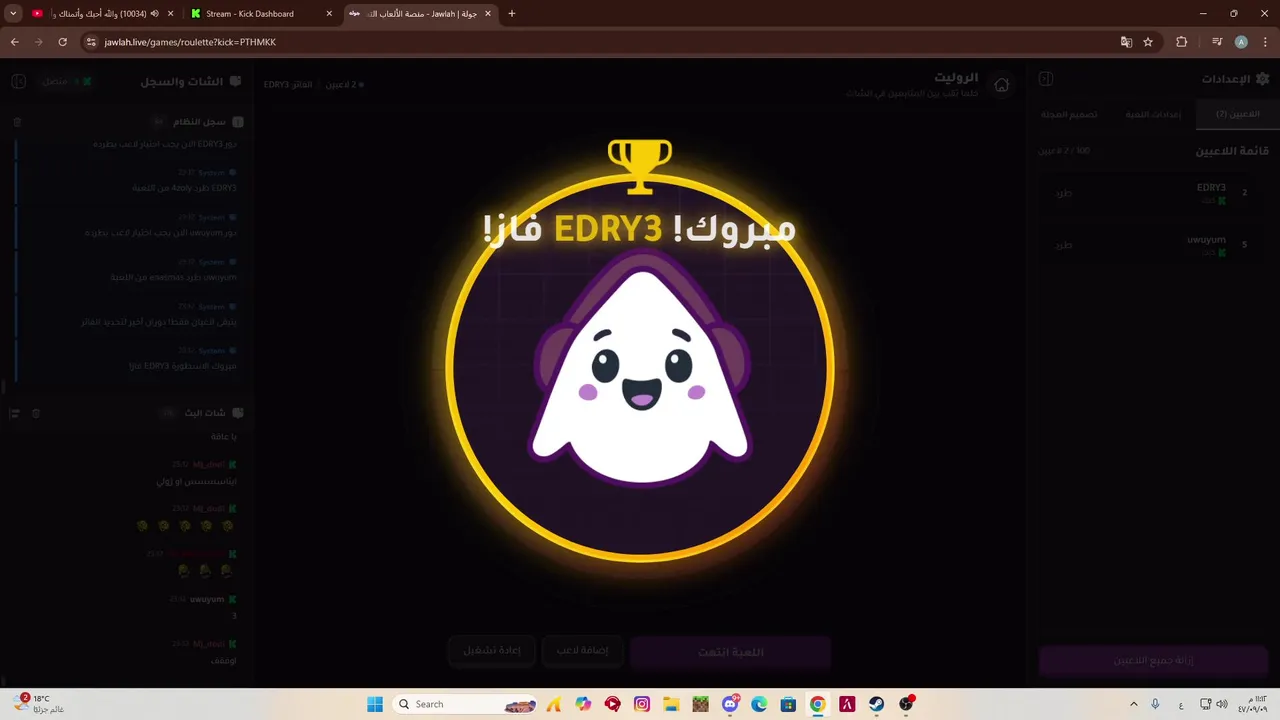Viewport: 1280px width, 720px height.
Task: Open the Chrome extensions puzzle icon
Action: (x=1181, y=42)
